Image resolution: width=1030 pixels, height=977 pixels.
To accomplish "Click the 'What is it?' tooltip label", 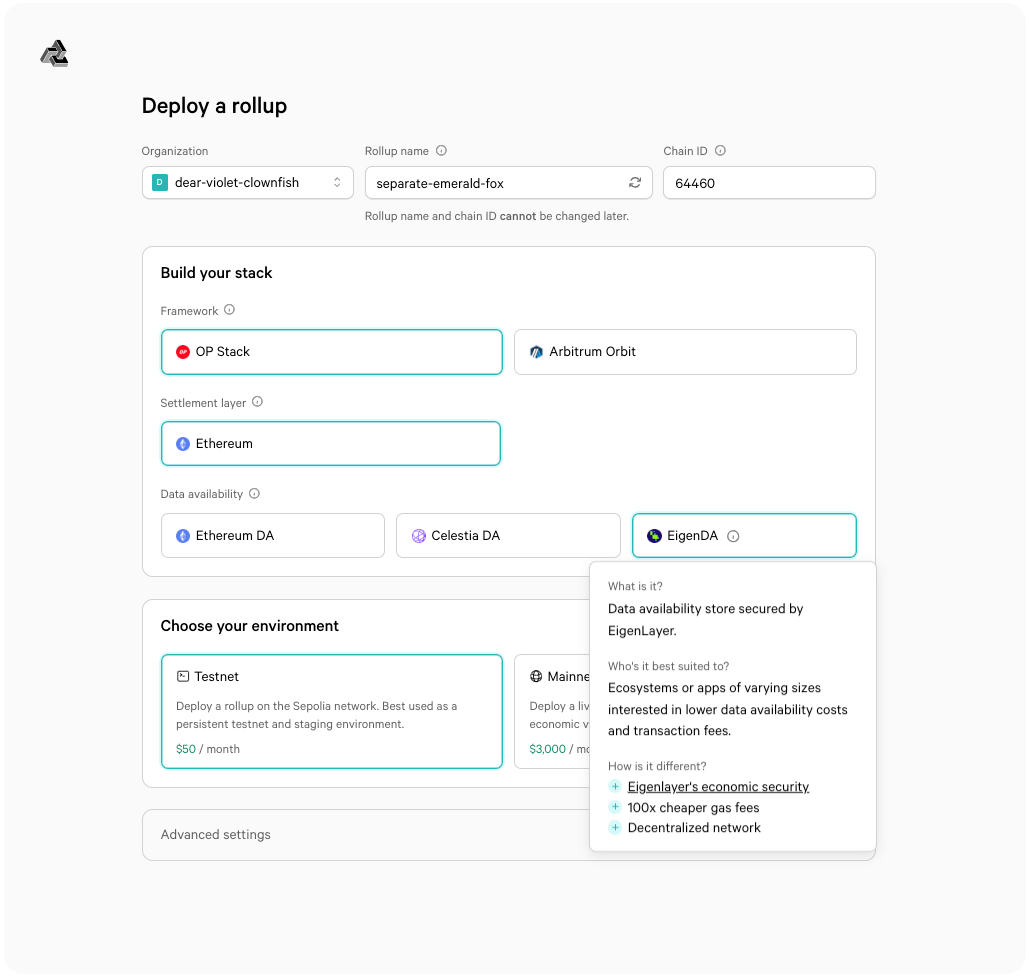I will 635,586.
